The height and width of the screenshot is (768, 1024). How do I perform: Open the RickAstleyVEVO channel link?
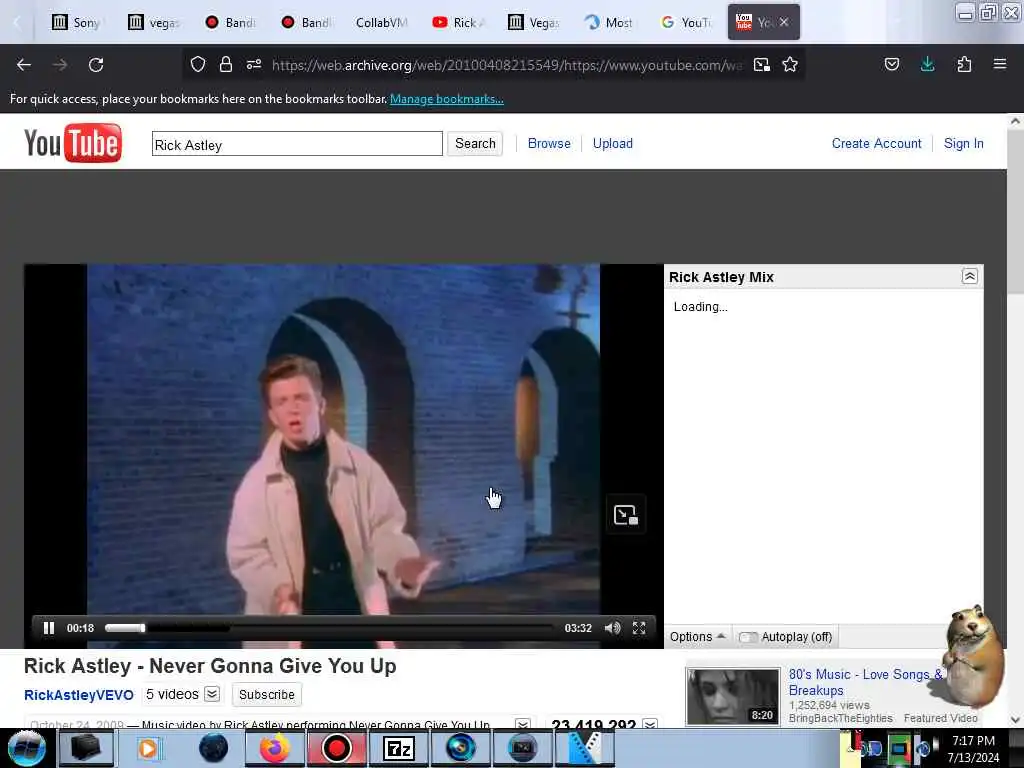point(78,695)
